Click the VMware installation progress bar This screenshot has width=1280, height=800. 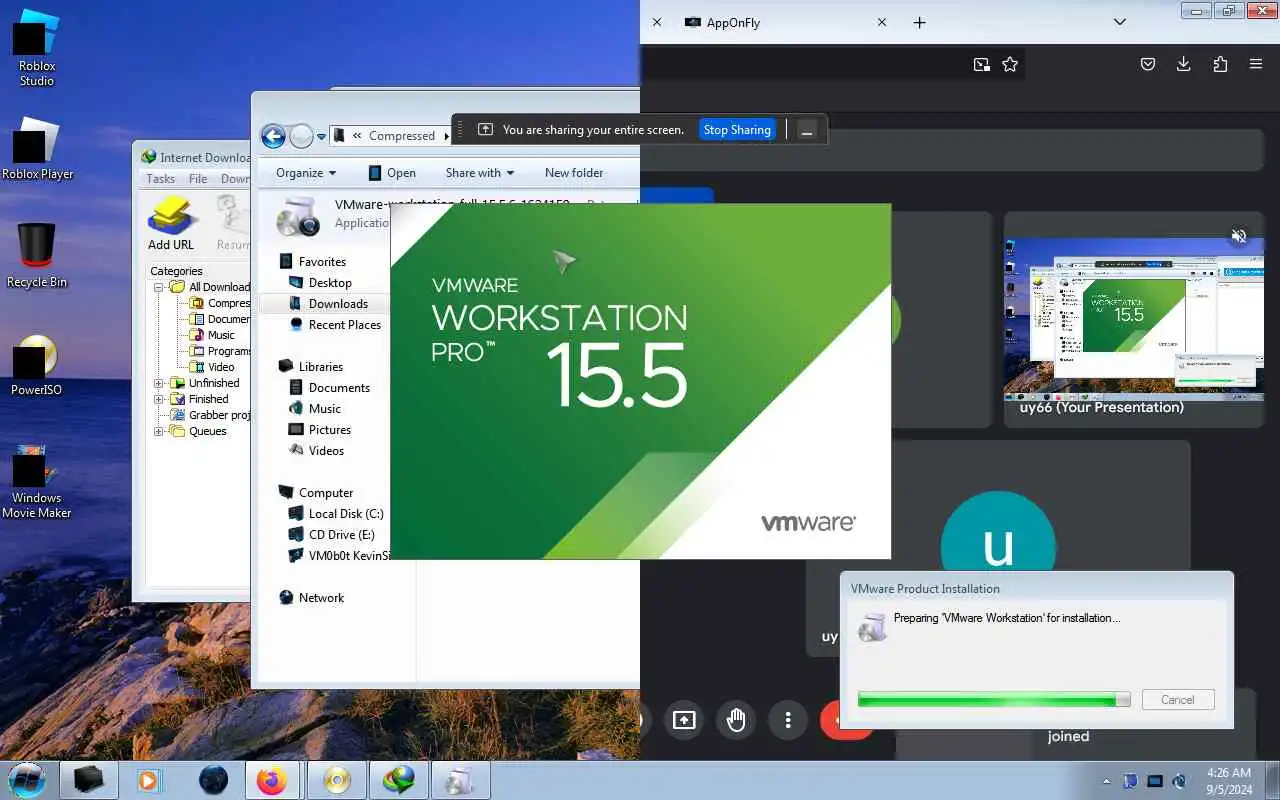[994, 700]
